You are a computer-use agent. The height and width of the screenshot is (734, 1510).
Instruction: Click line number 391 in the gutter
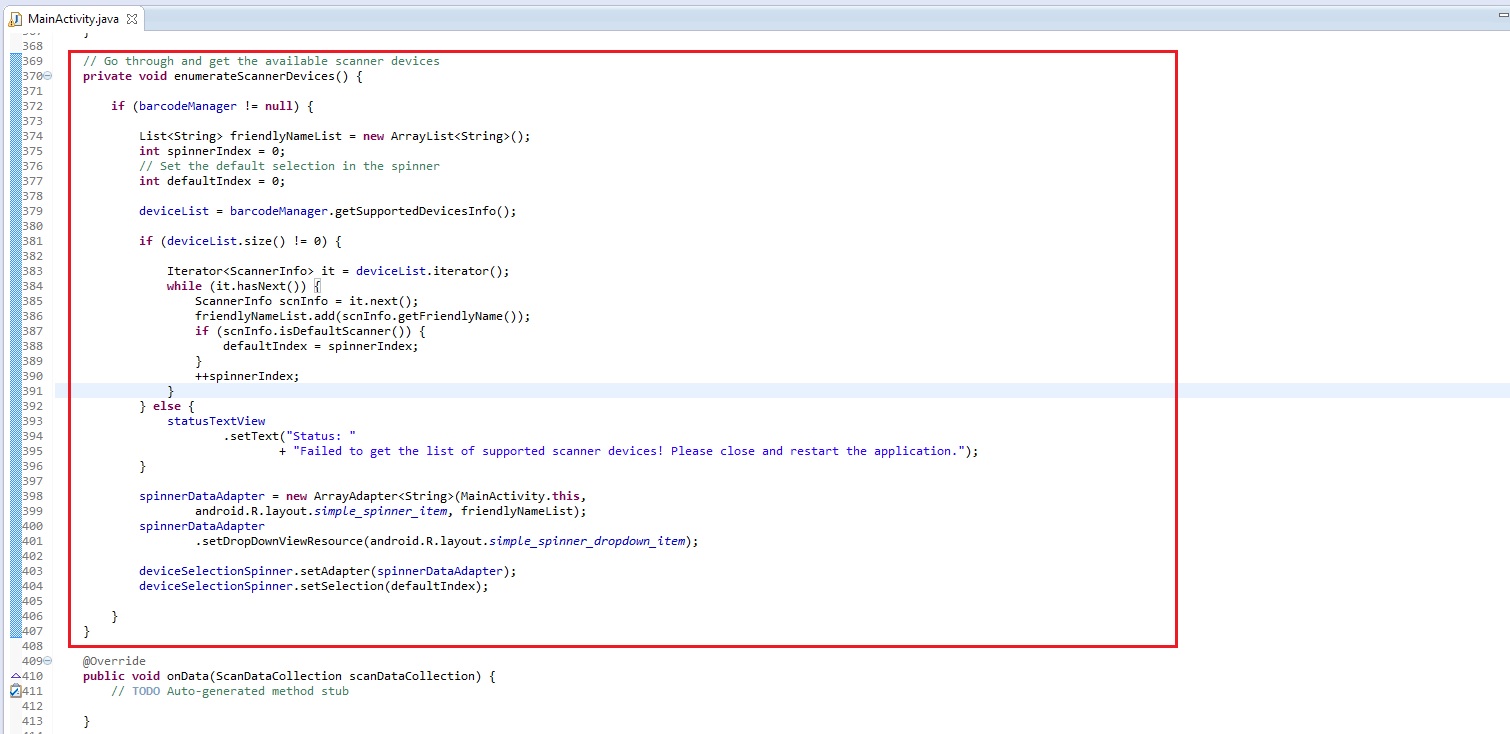click(x=32, y=391)
